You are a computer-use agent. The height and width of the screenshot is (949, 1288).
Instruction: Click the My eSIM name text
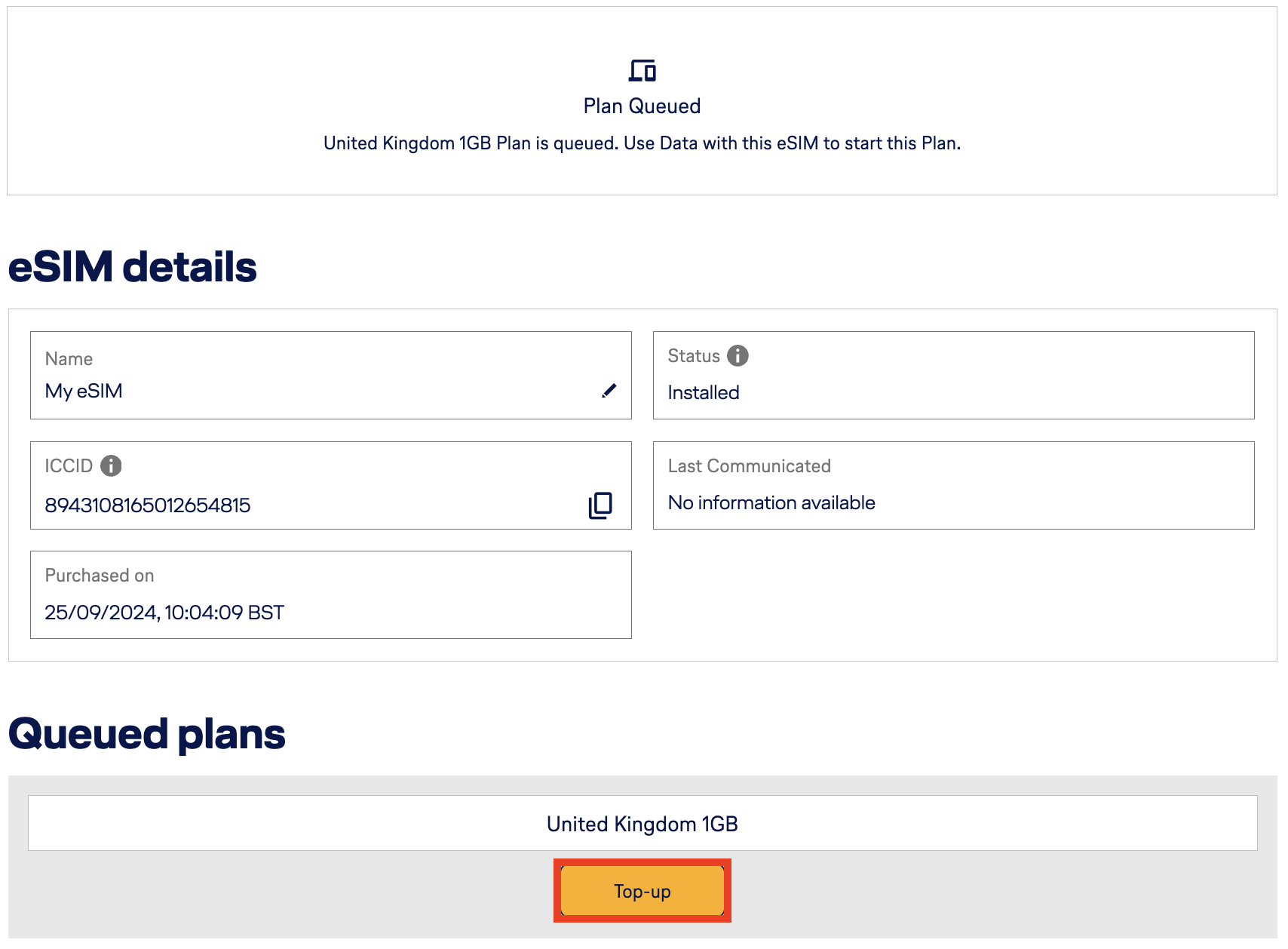84,391
